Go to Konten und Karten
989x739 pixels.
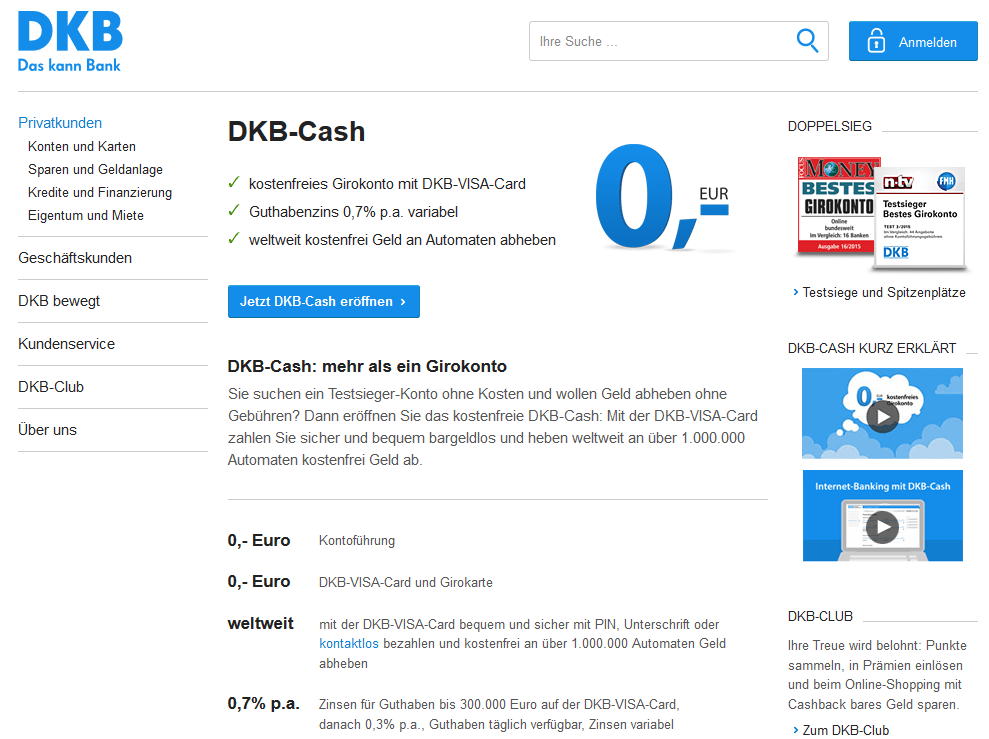pos(82,146)
